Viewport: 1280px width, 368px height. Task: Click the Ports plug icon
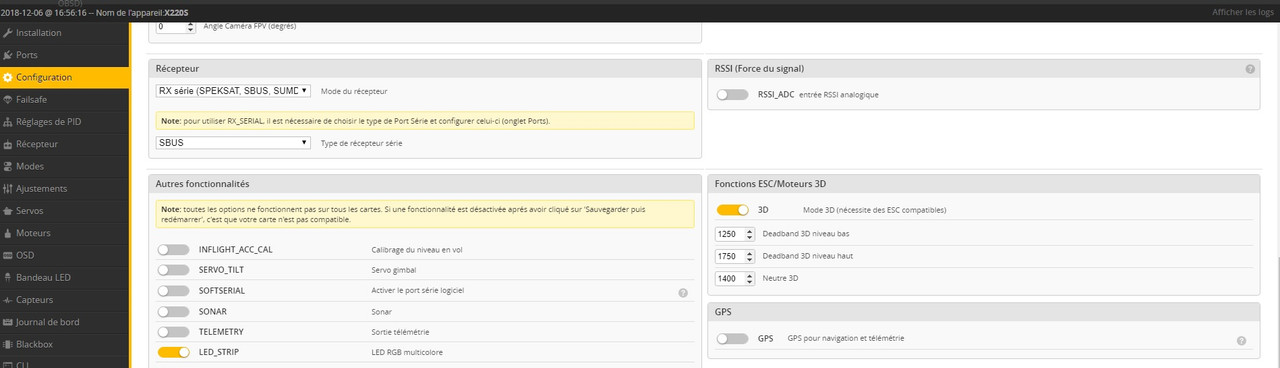click(x=8, y=55)
